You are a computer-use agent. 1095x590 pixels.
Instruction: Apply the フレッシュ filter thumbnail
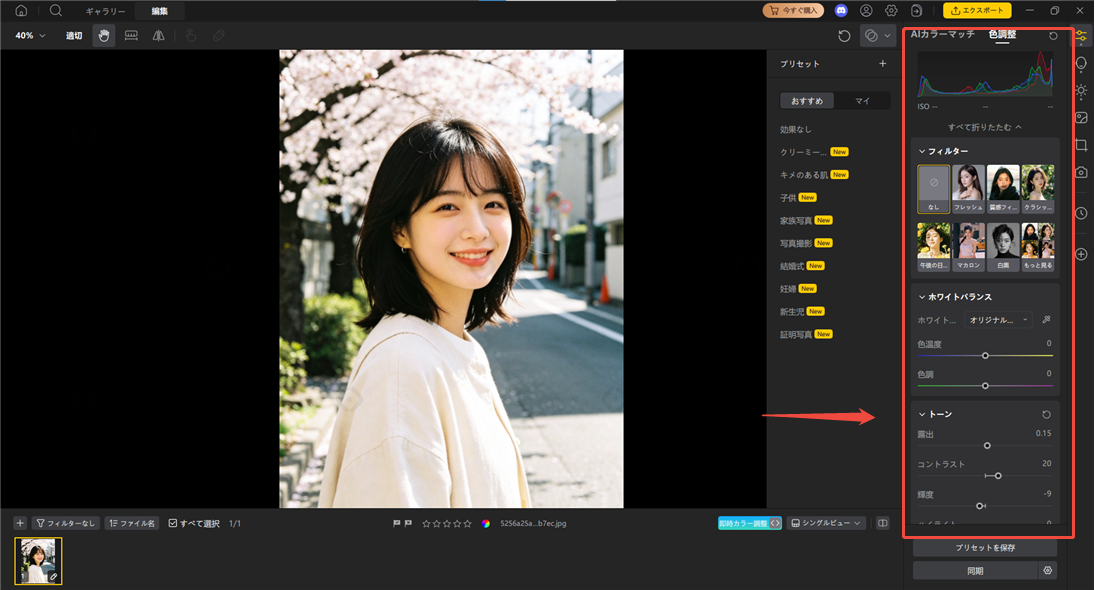968,189
